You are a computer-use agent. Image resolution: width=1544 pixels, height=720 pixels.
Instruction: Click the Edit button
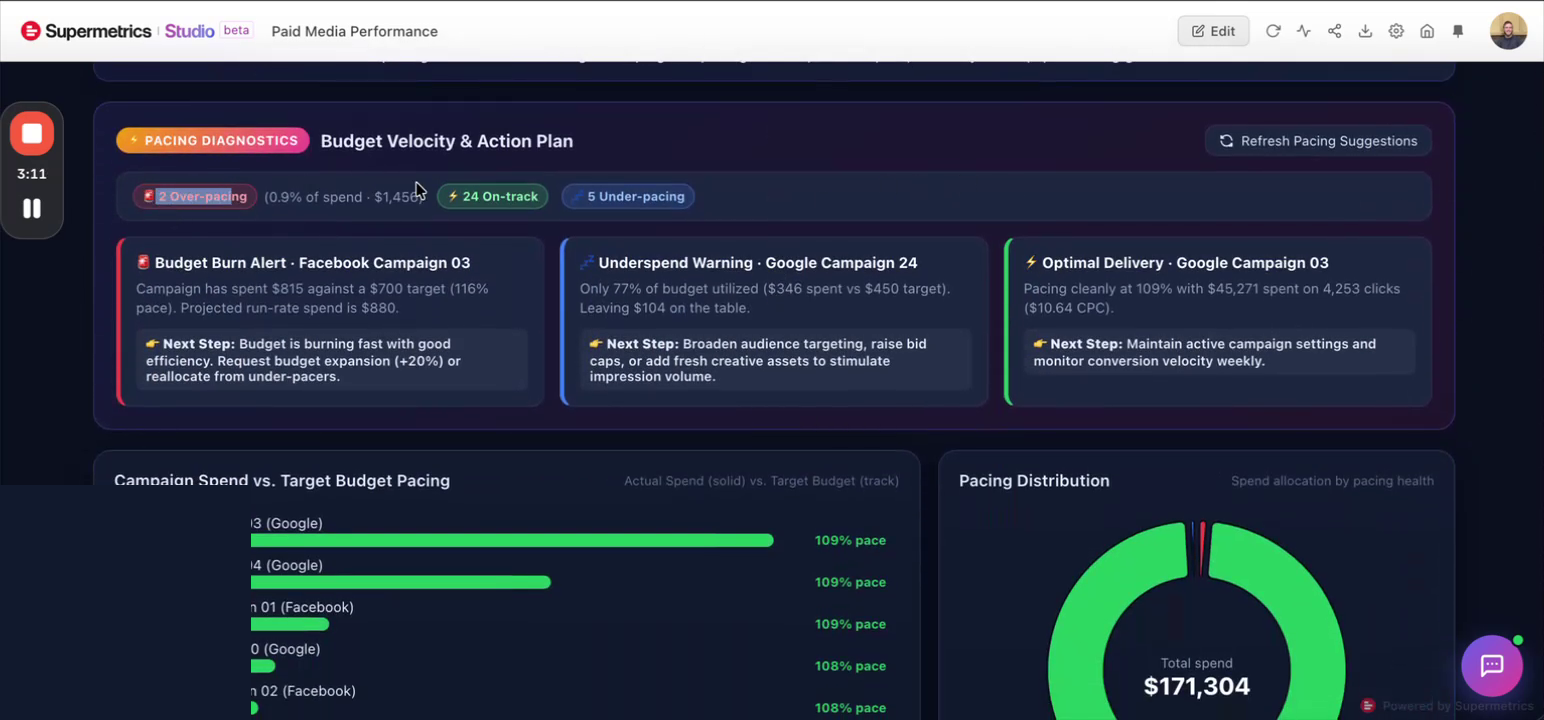pos(1213,31)
